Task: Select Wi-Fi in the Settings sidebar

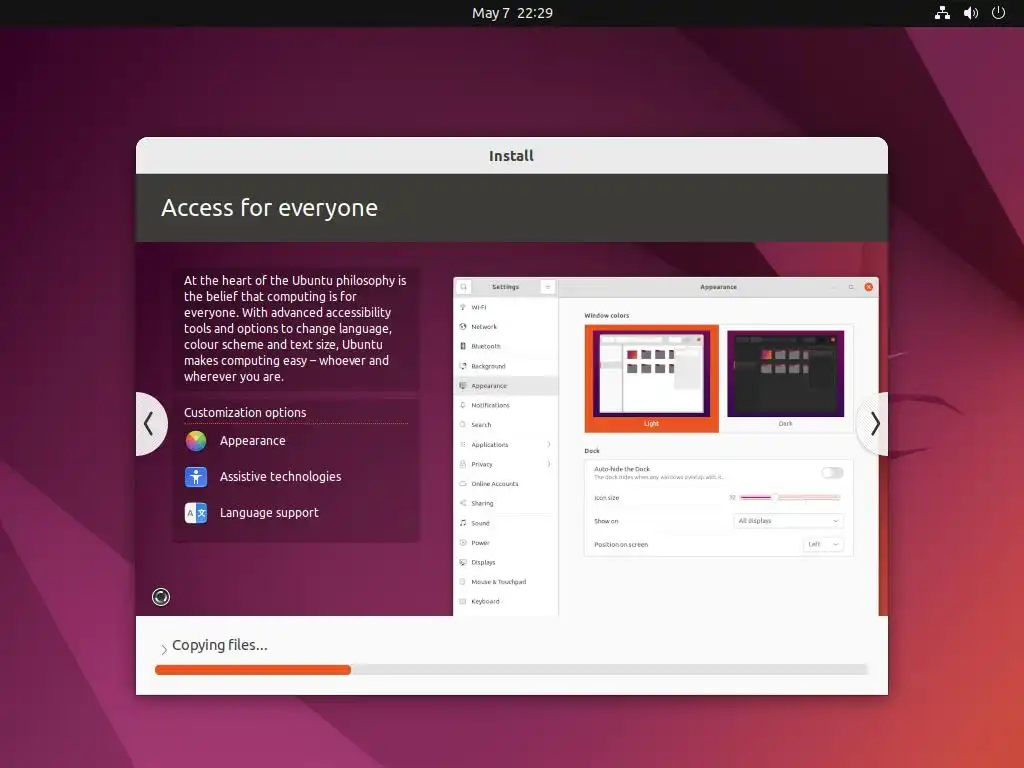Action: click(505, 307)
